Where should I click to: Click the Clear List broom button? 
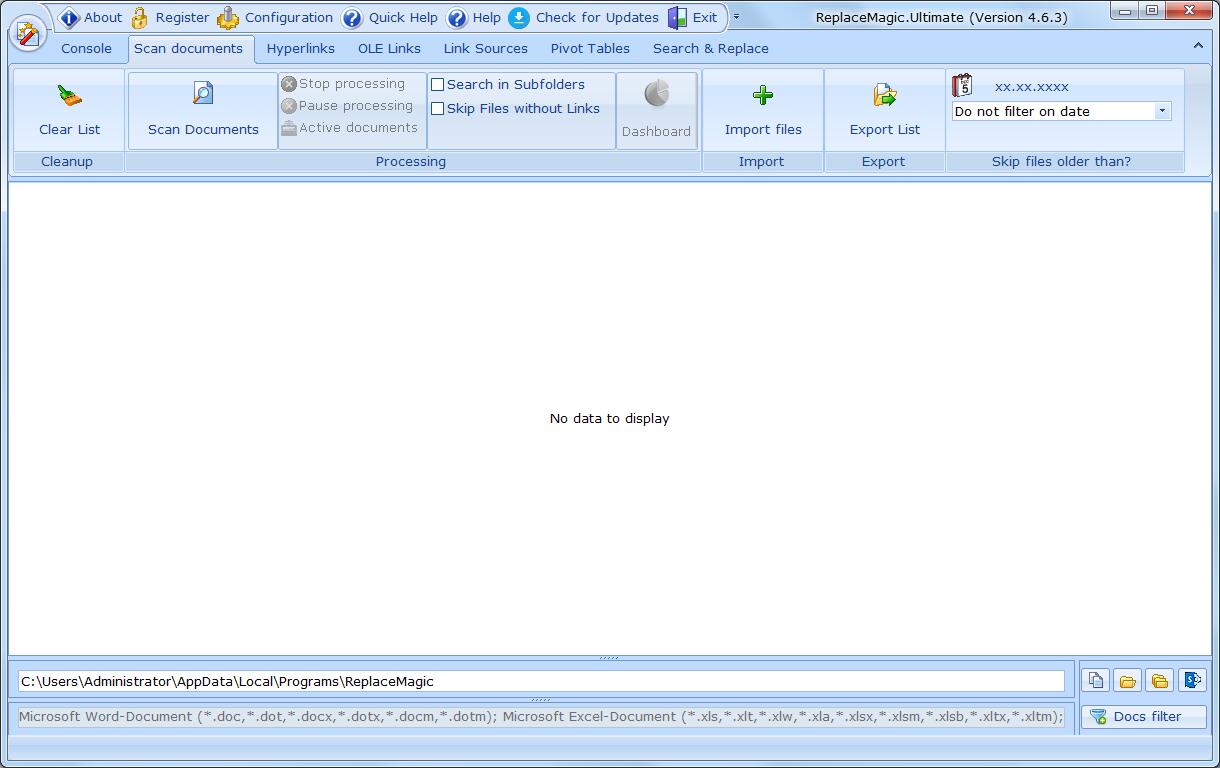pyautogui.click(x=69, y=110)
